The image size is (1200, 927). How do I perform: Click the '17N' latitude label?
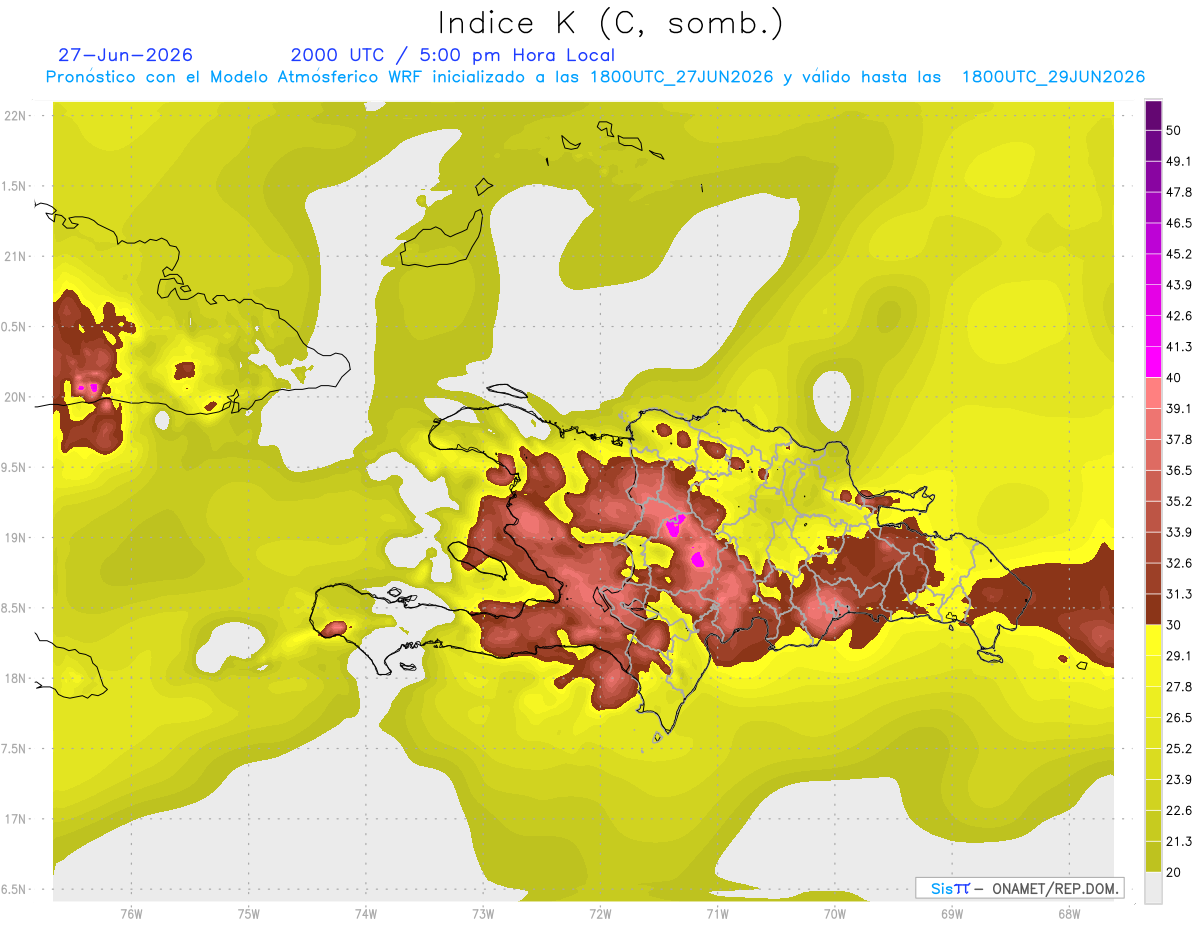click(x=16, y=819)
